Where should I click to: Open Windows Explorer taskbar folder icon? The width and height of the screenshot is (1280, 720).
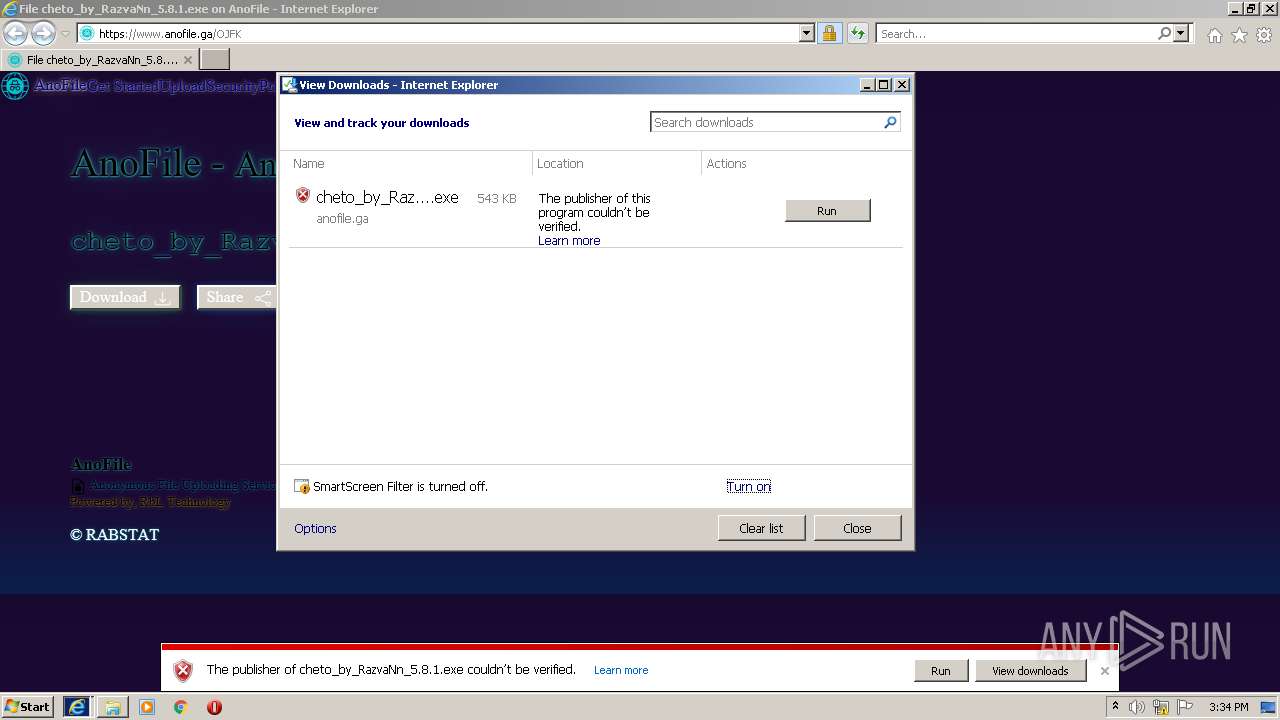[113, 707]
